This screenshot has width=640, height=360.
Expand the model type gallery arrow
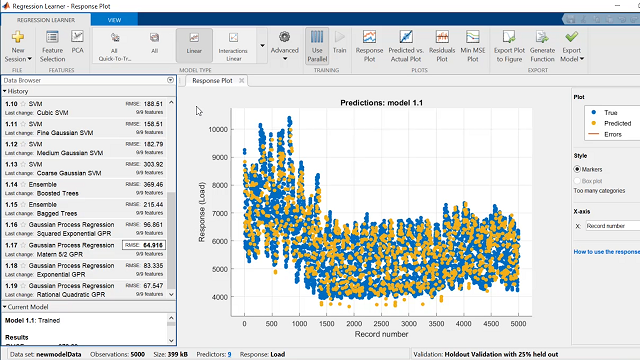click(x=262, y=46)
